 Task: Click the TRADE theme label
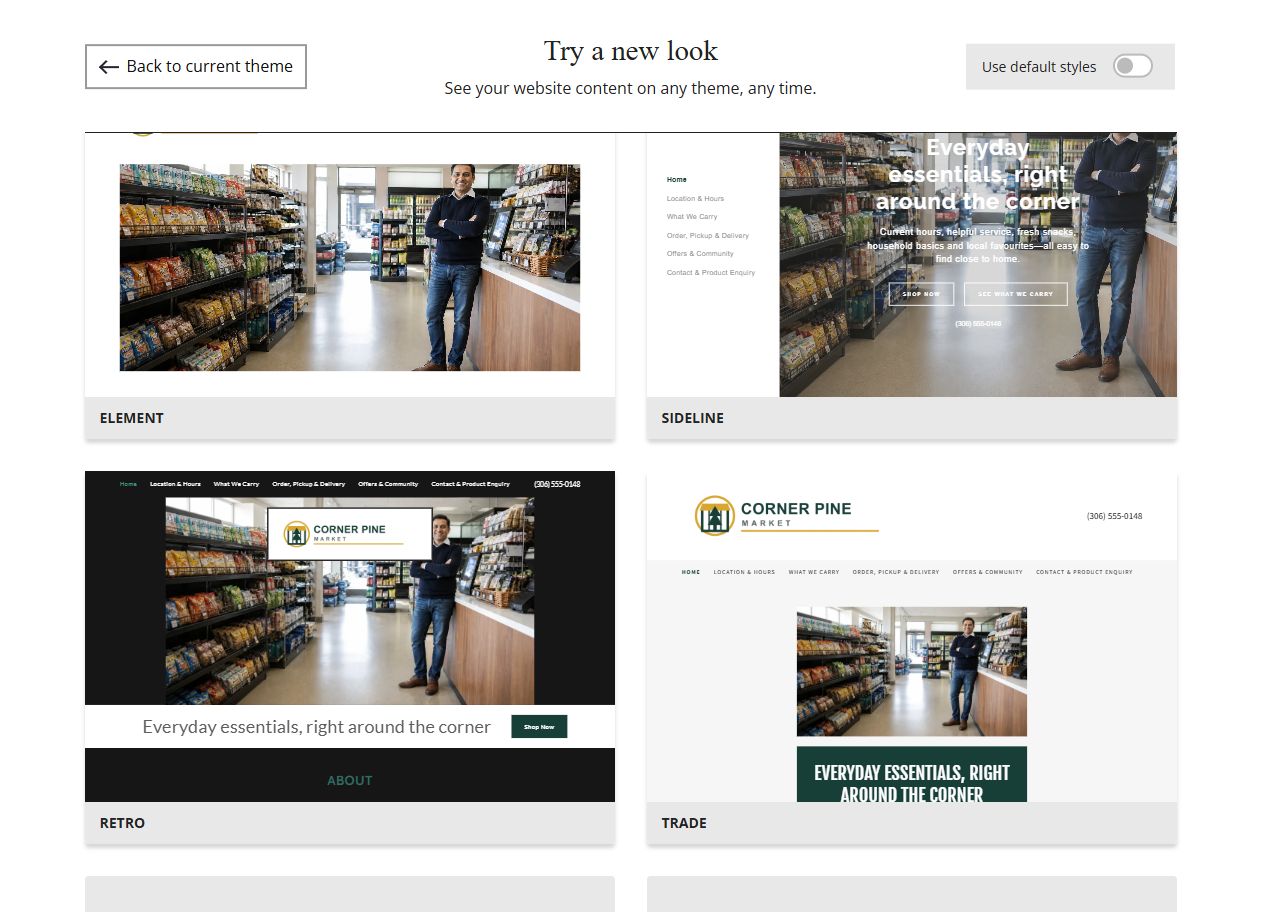[x=684, y=823]
